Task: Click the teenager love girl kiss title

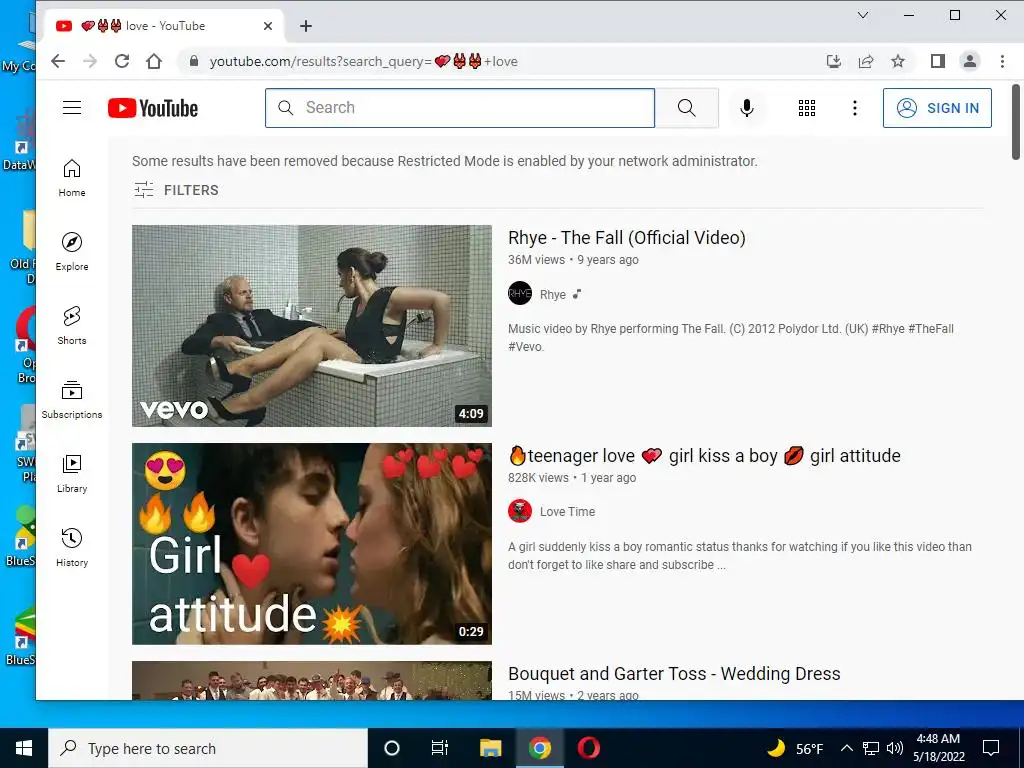Action: [x=704, y=456]
